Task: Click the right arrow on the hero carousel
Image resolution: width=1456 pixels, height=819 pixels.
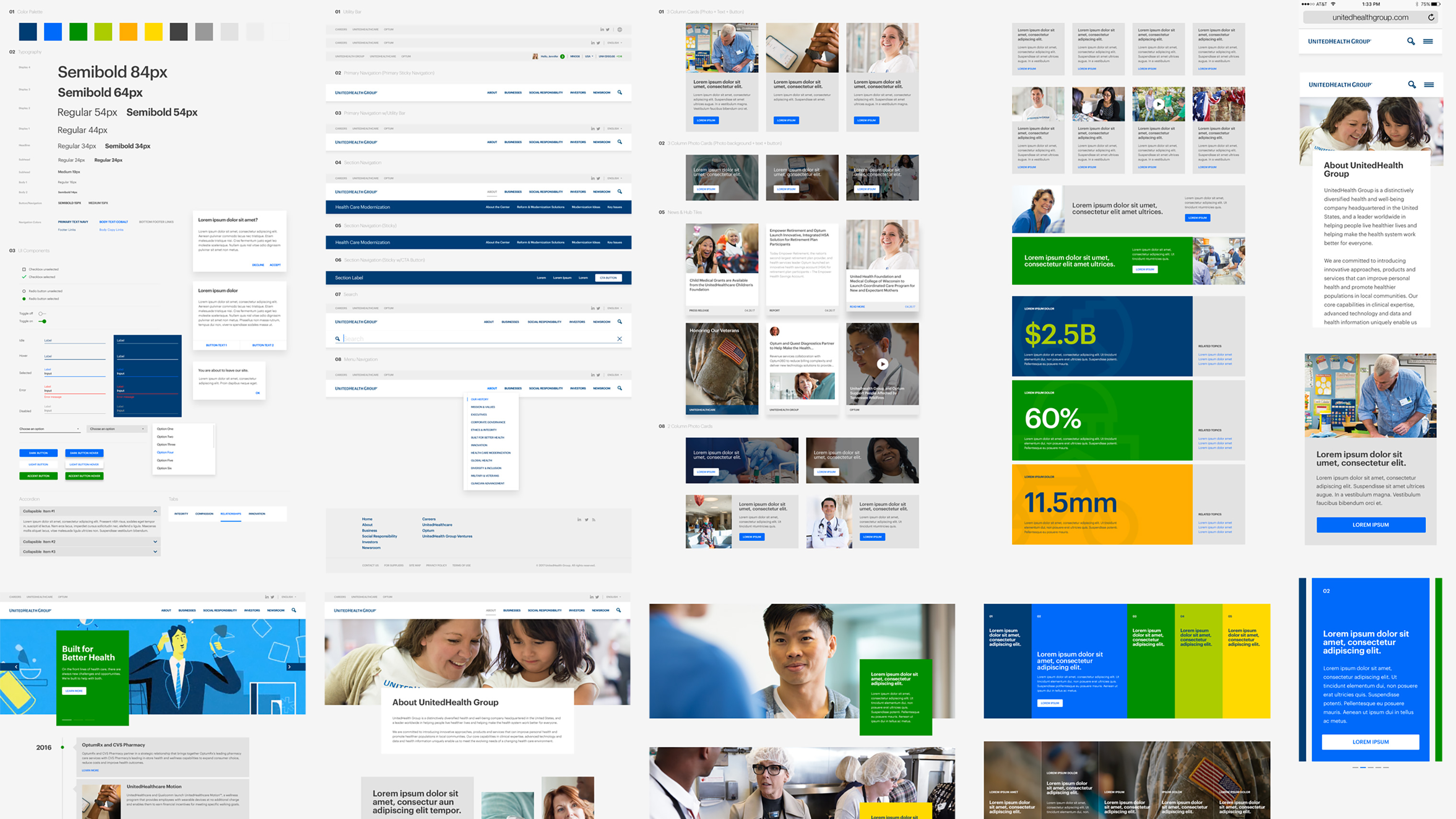Action: click(289, 667)
